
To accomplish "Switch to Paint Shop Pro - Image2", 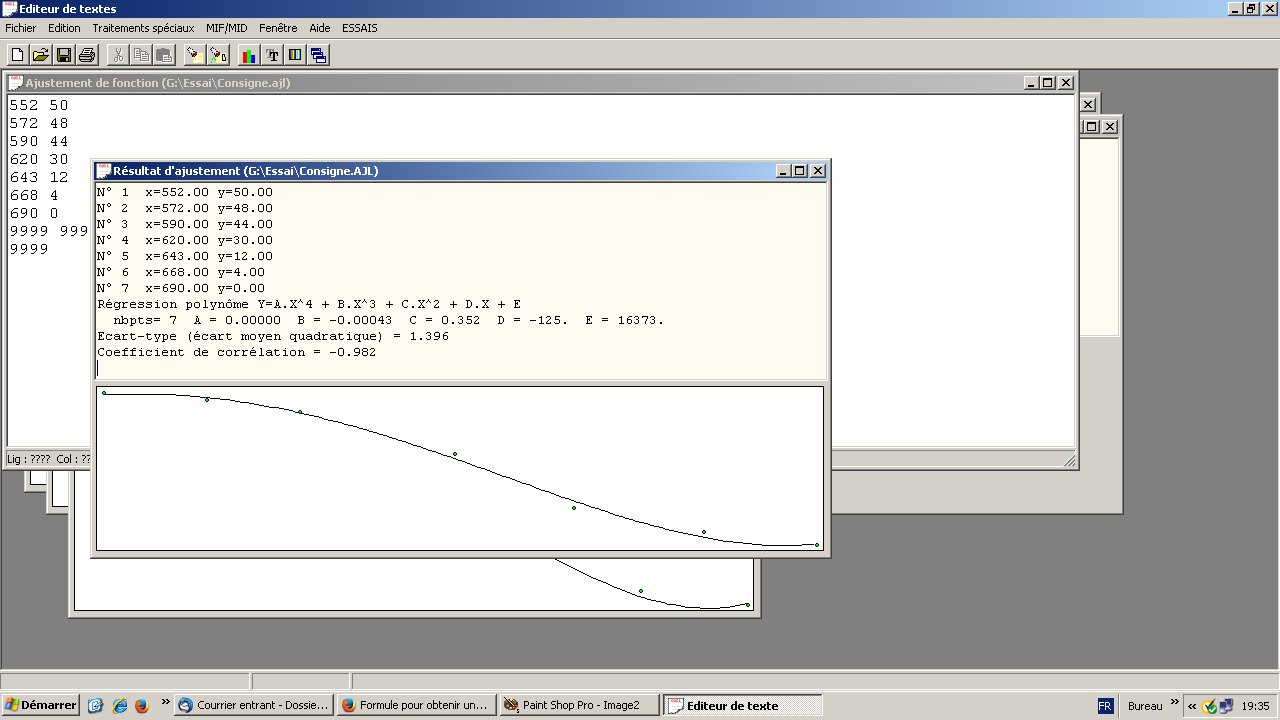I will [x=580, y=705].
